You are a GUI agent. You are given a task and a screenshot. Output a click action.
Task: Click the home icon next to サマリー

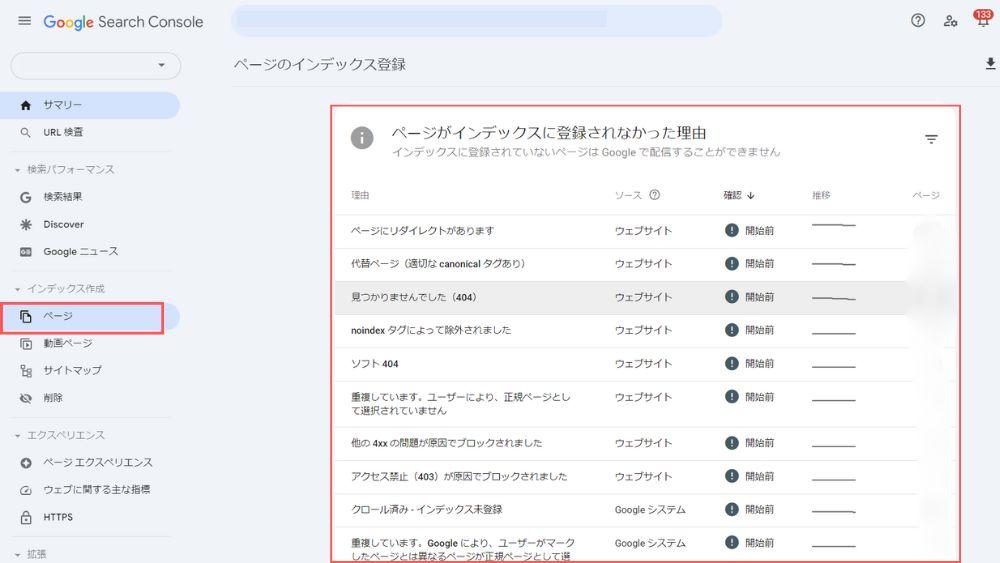pos(26,105)
